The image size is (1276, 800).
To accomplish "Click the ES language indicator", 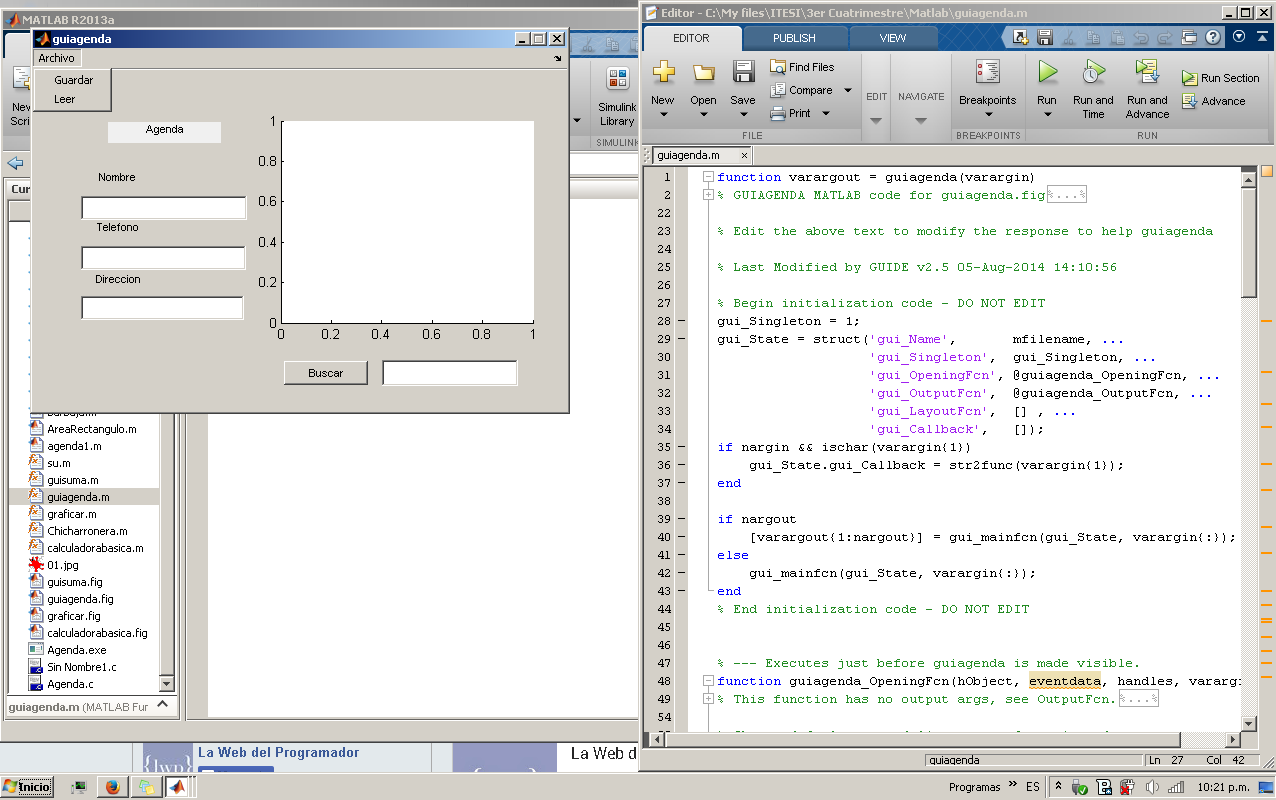I will coord(1032,787).
